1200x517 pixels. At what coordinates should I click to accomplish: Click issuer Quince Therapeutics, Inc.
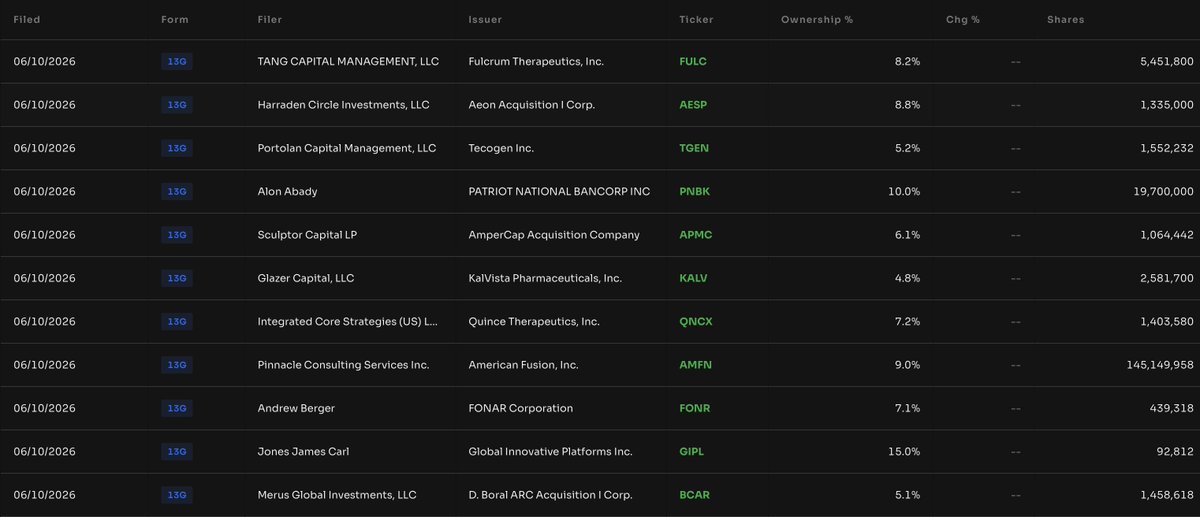click(534, 322)
